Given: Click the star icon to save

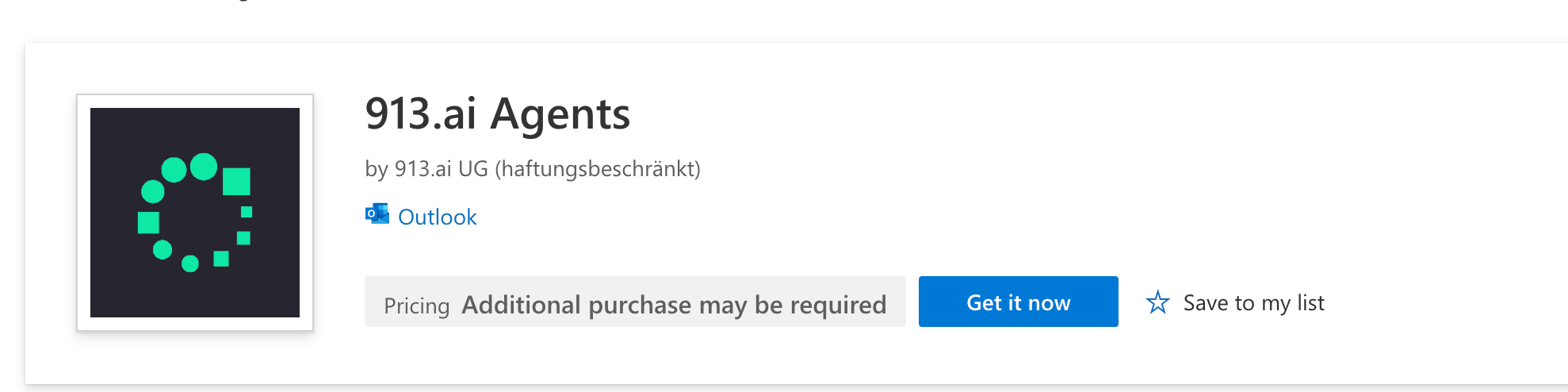Looking at the screenshot, I should (x=1157, y=302).
